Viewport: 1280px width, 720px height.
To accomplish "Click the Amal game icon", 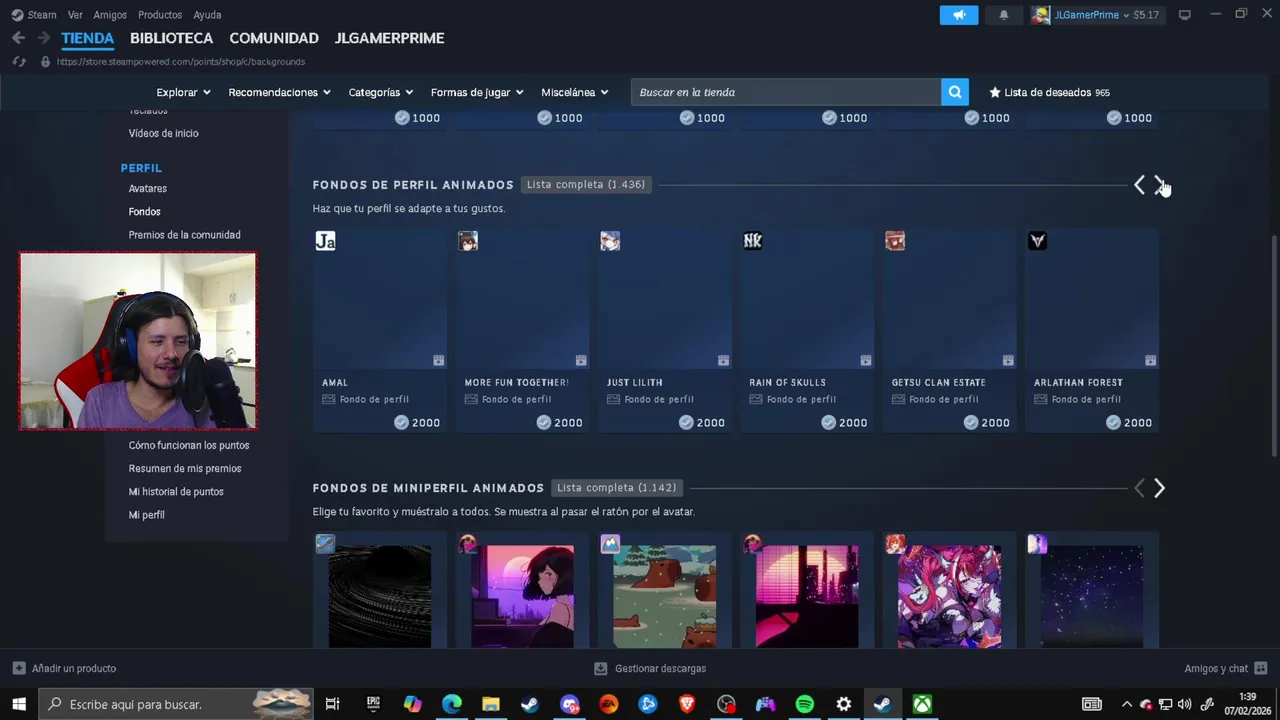I will point(325,241).
